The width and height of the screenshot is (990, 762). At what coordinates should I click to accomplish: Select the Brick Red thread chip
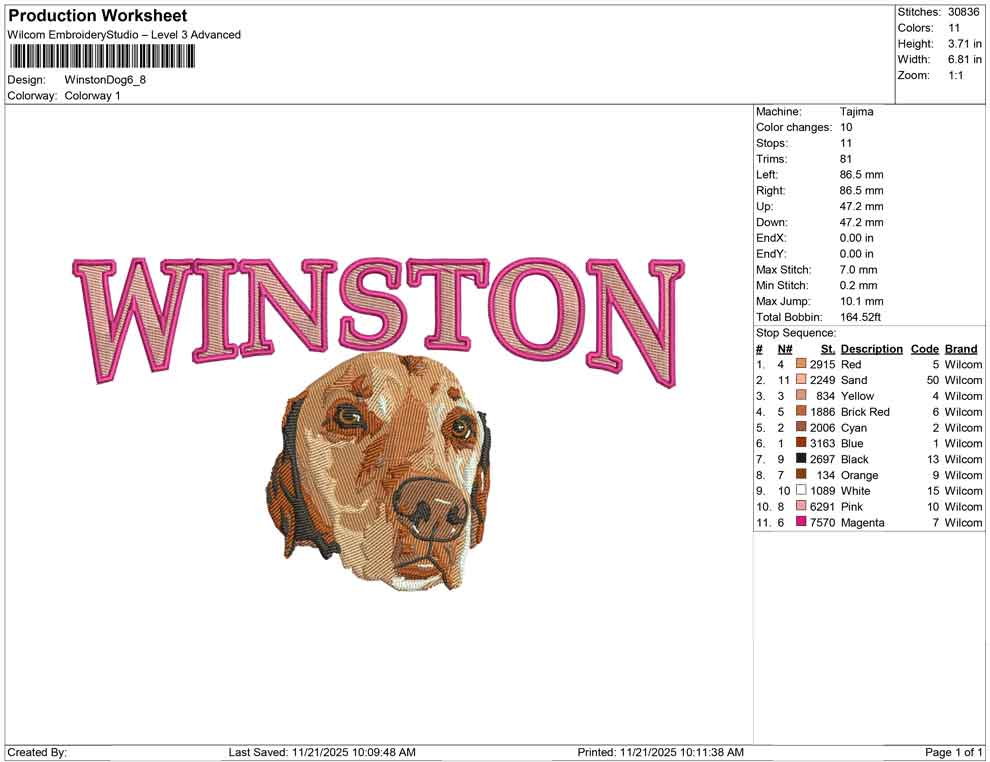(x=800, y=411)
